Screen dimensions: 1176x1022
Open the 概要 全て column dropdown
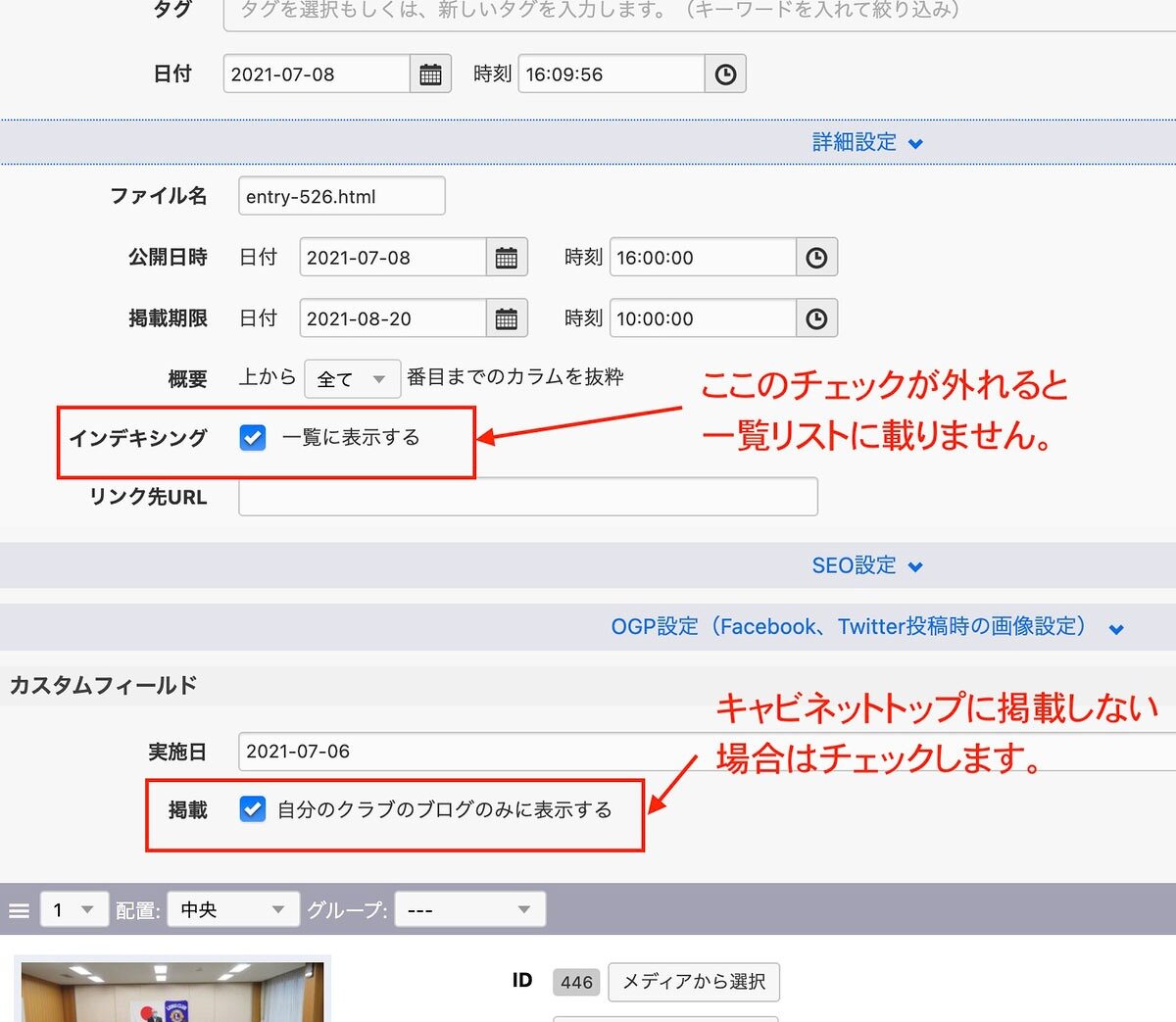click(352, 379)
